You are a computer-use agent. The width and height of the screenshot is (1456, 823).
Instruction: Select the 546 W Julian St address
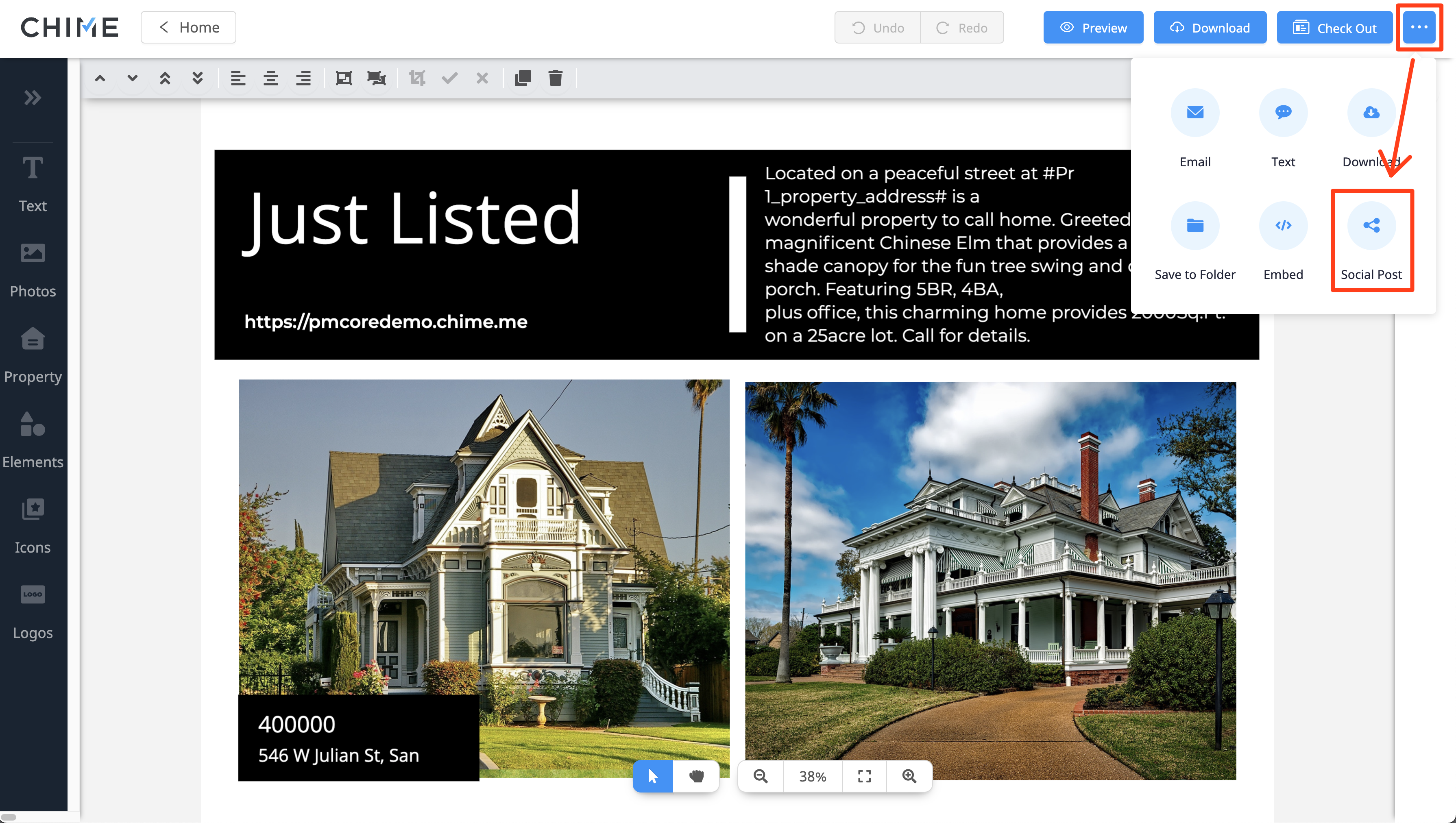click(338, 755)
